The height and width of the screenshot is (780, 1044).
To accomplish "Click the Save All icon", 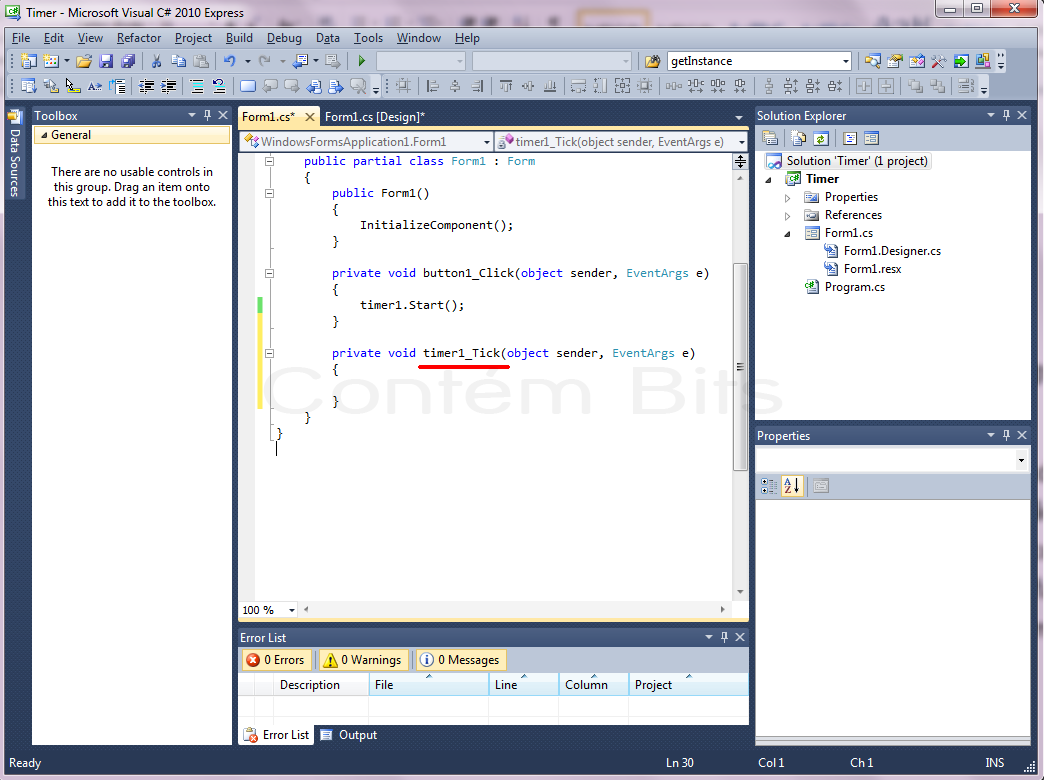I will pos(128,61).
